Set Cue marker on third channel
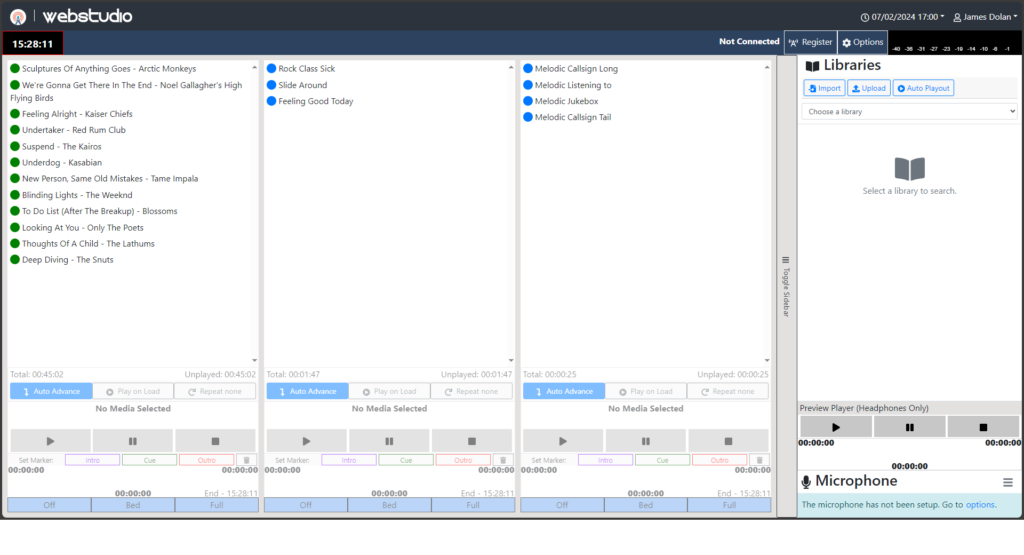1024x555 pixels. pyautogui.click(x=662, y=460)
